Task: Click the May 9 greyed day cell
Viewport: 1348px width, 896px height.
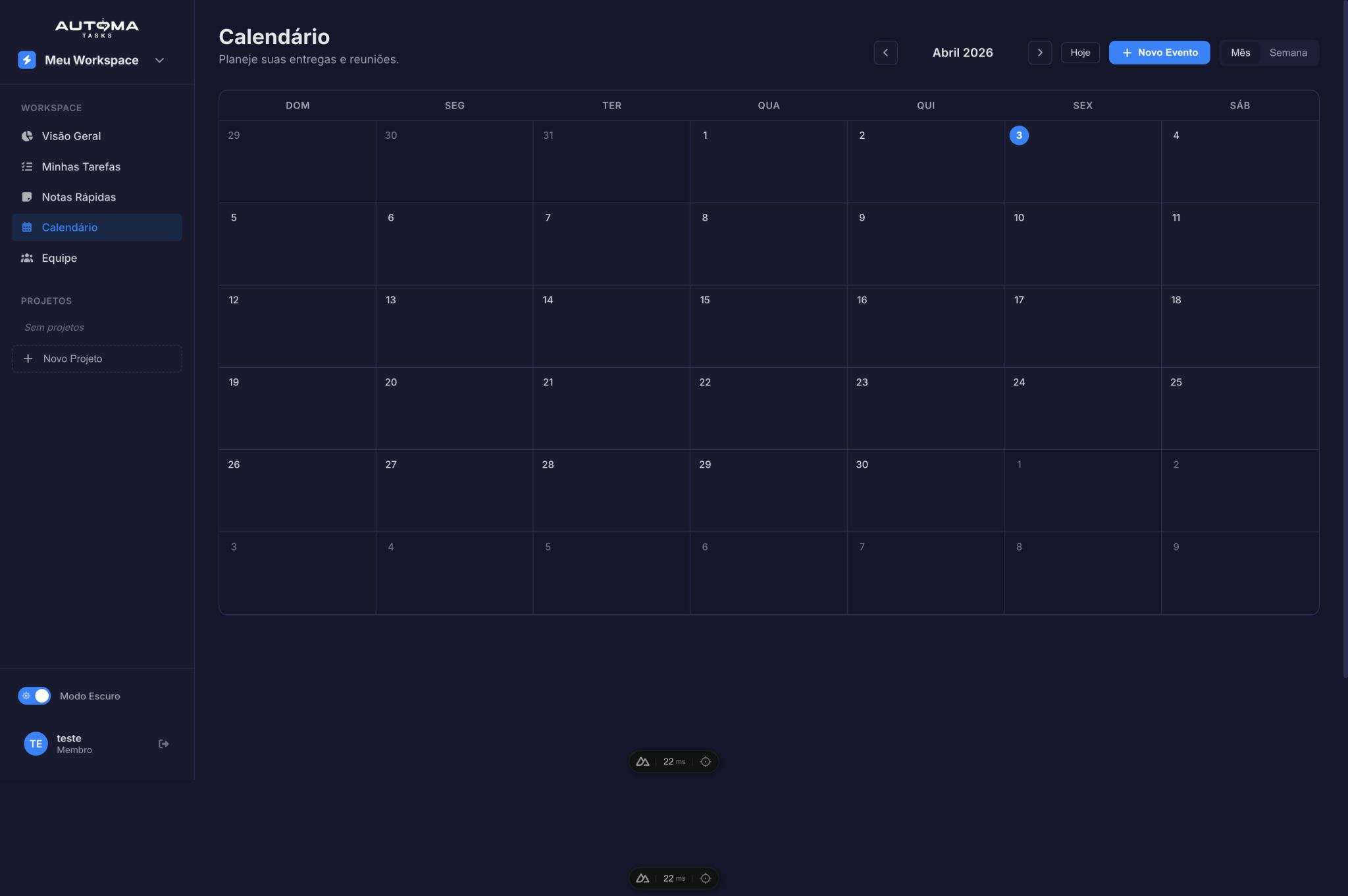Action: tap(1240, 572)
